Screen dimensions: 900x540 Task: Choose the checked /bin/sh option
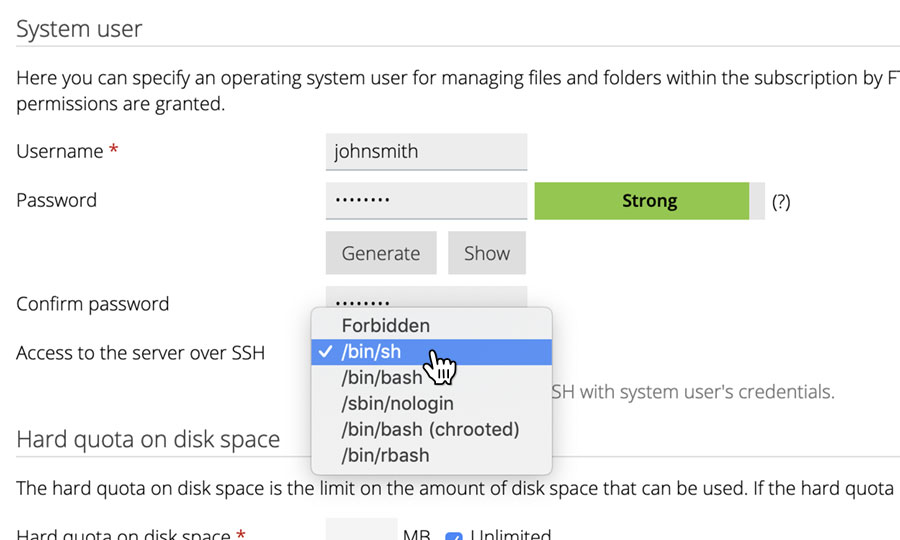[x=432, y=352]
